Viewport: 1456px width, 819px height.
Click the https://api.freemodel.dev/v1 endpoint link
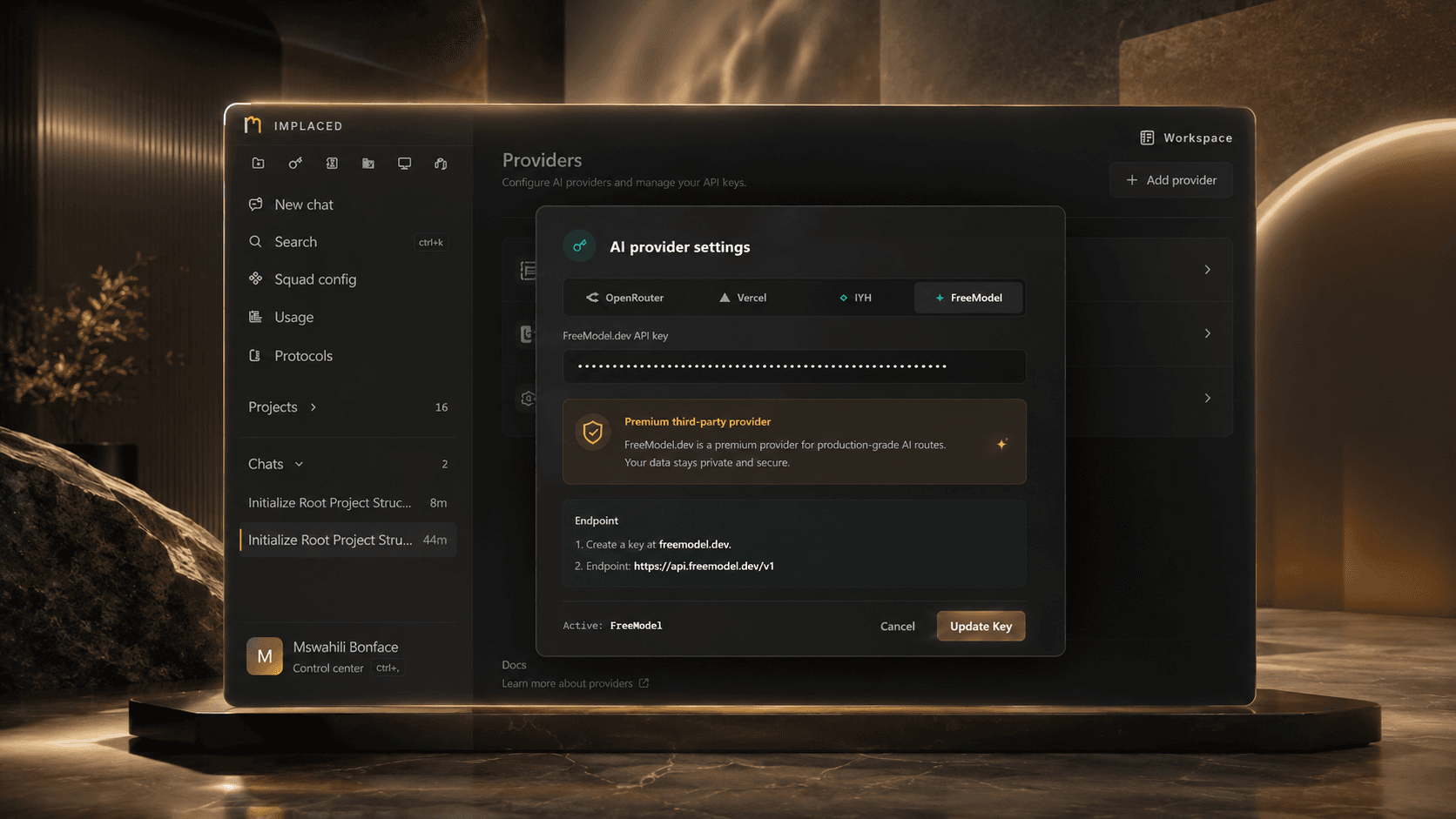pyautogui.click(x=704, y=566)
